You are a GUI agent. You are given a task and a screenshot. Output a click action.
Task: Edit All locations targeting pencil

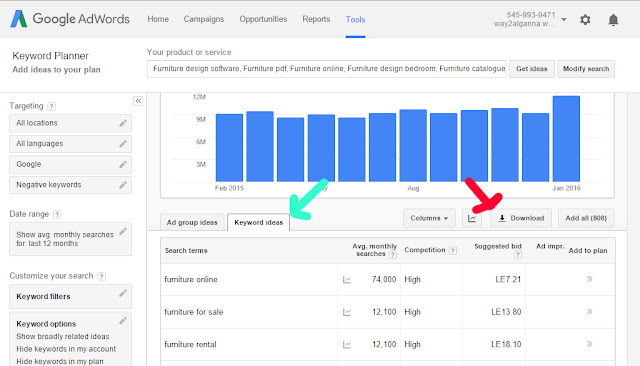pos(123,123)
